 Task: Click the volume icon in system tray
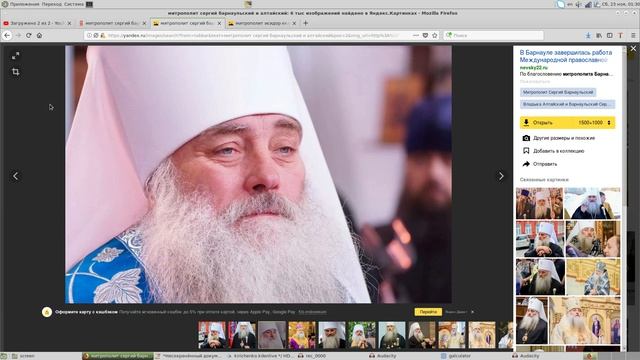pyautogui.click(x=578, y=4)
